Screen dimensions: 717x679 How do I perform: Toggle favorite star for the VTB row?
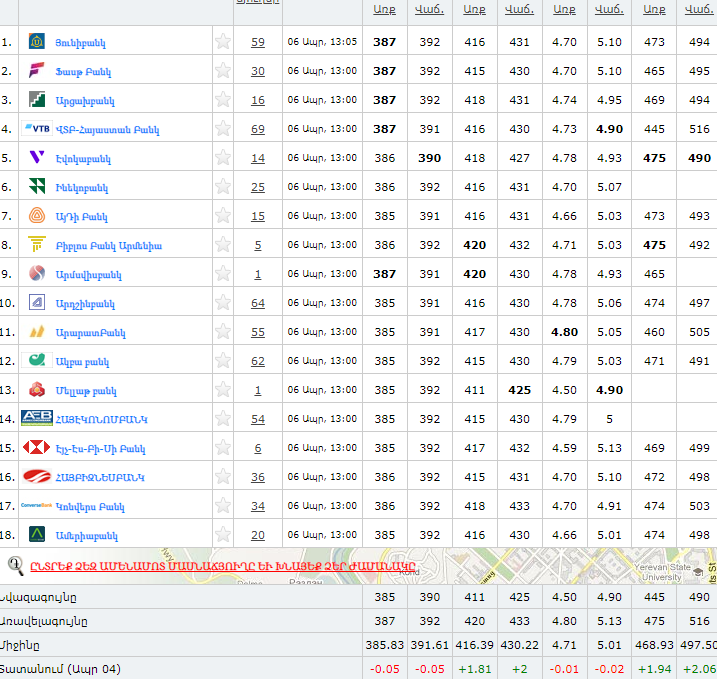[223, 128]
